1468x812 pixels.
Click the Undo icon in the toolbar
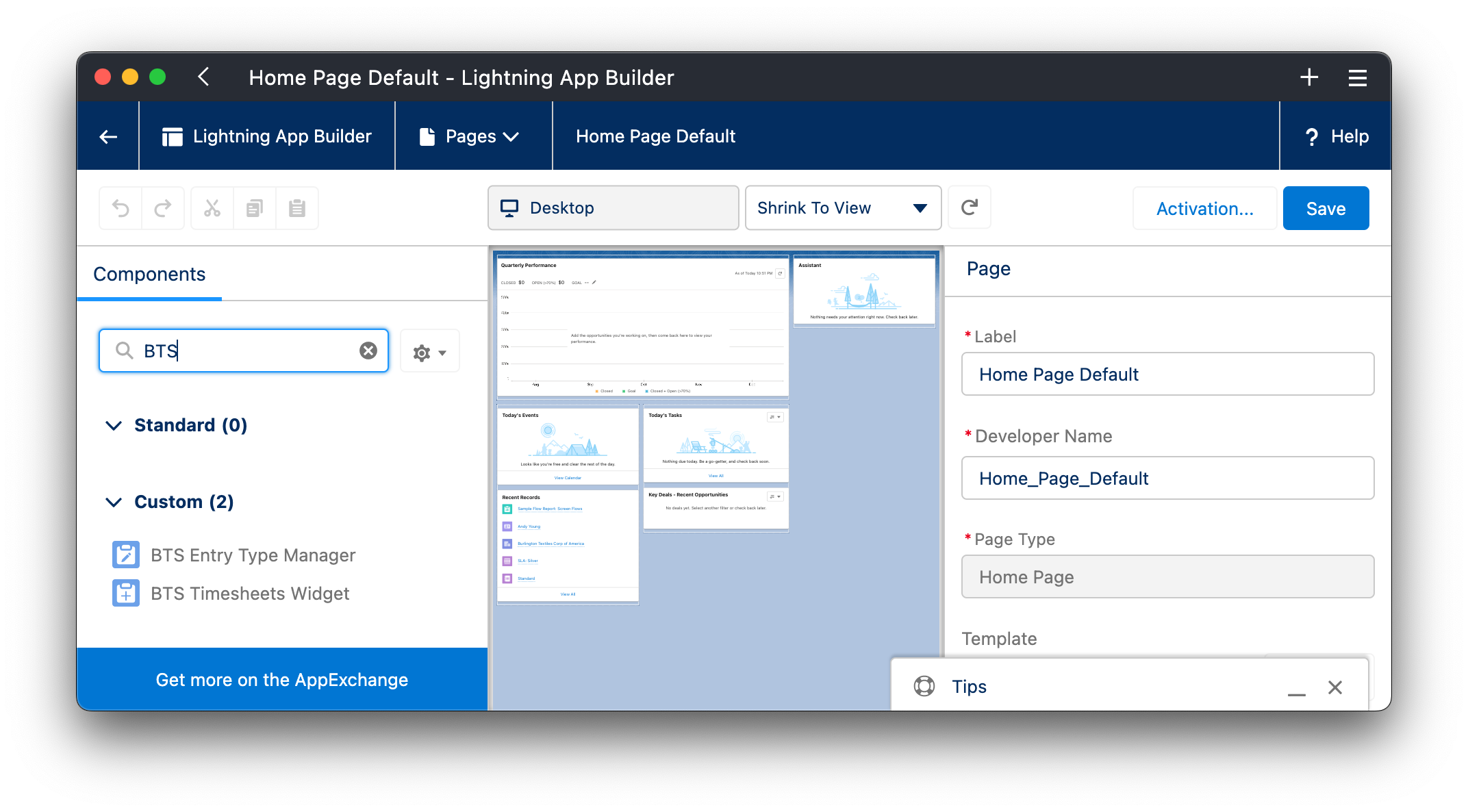[121, 208]
